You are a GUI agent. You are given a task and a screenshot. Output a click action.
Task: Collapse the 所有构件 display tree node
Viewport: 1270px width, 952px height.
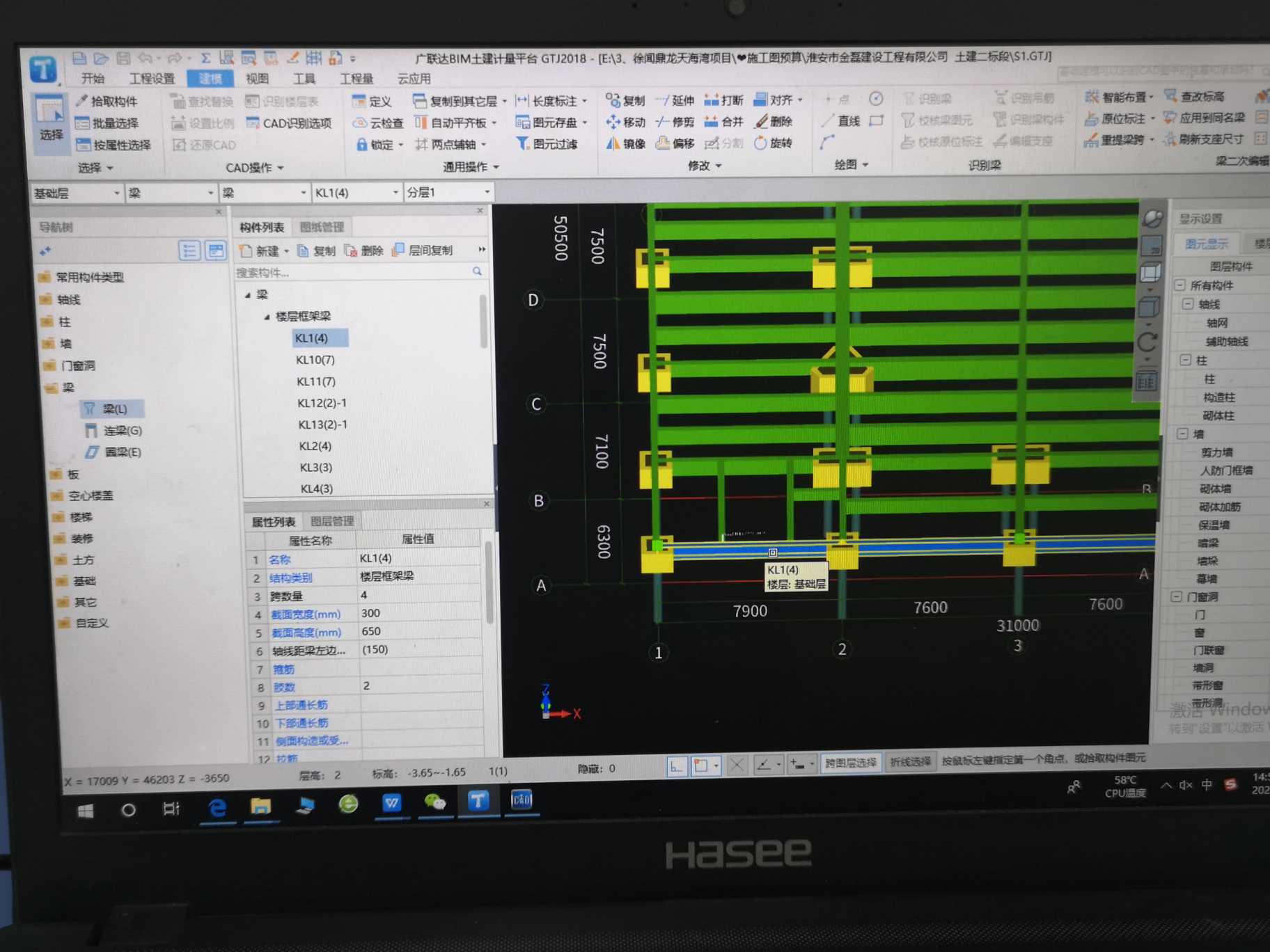(x=1179, y=285)
